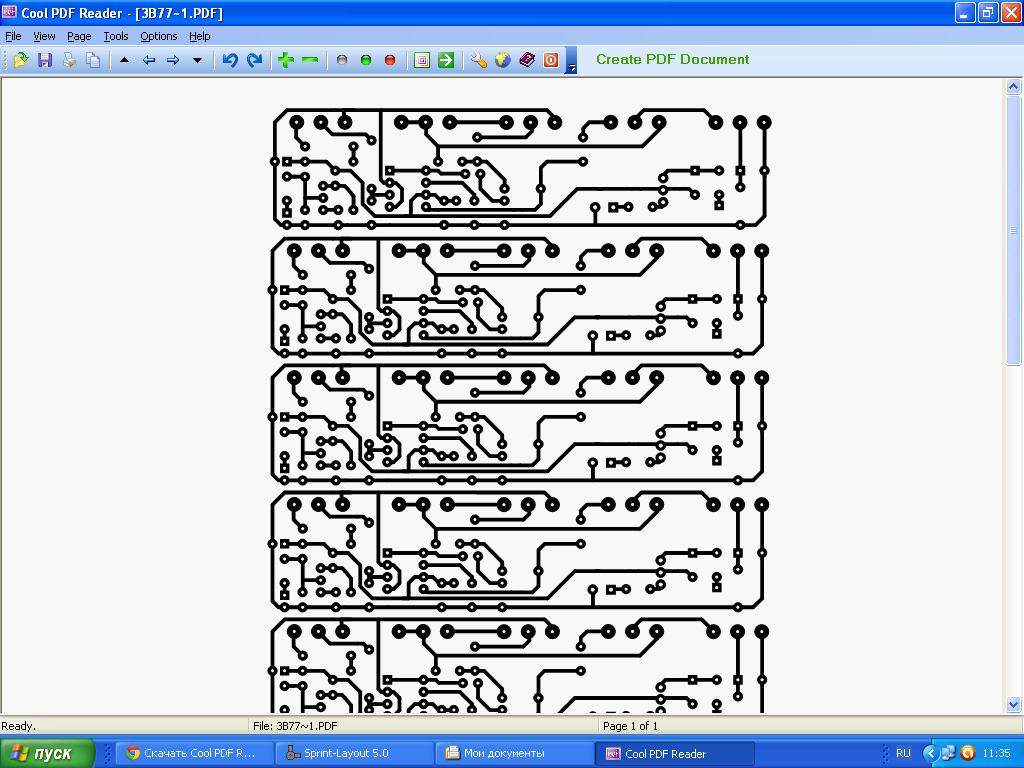The width and height of the screenshot is (1024, 768).
Task: Click the RU language indicator
Action: coord(903,753)
